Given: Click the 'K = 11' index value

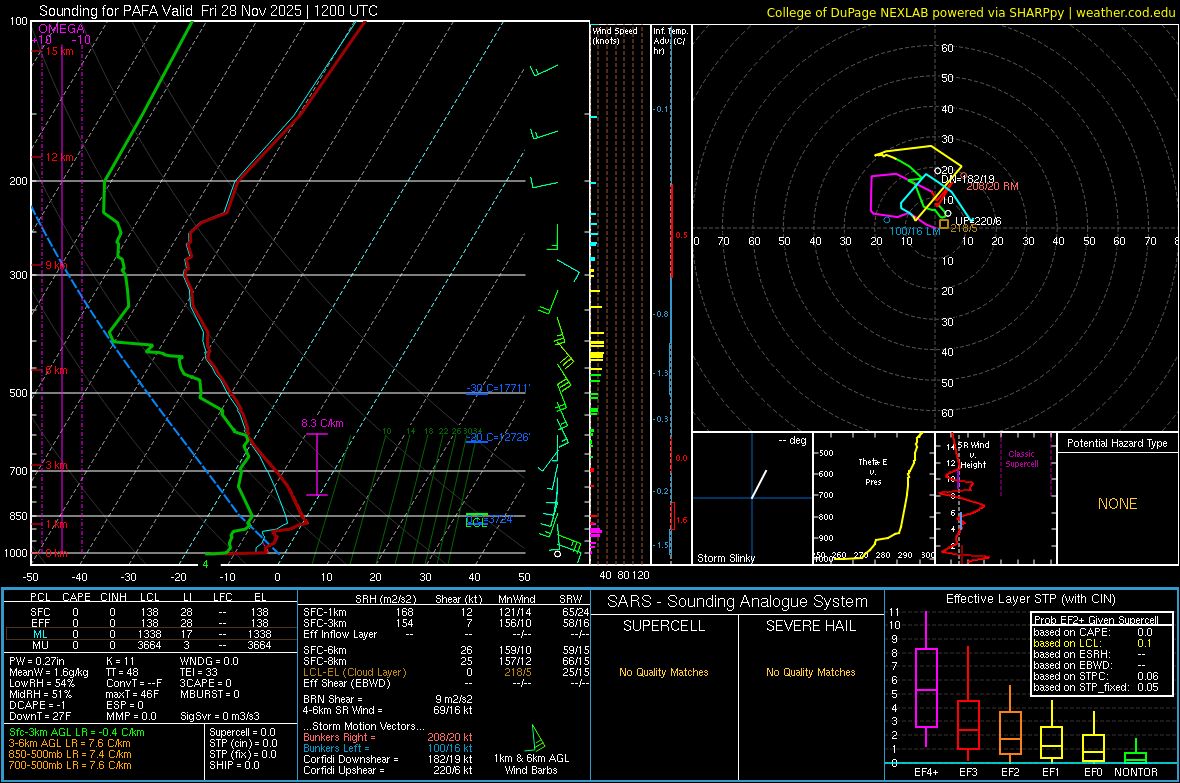Looking at the screenshot, I should pyautogui.click(x=120, y=661).
